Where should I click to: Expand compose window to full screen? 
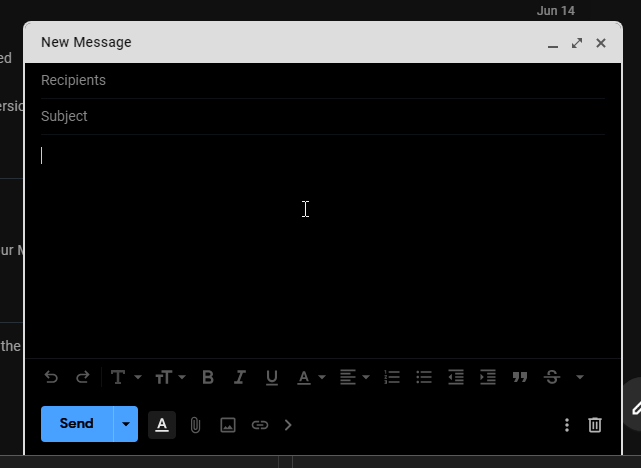tap(577, 43)
